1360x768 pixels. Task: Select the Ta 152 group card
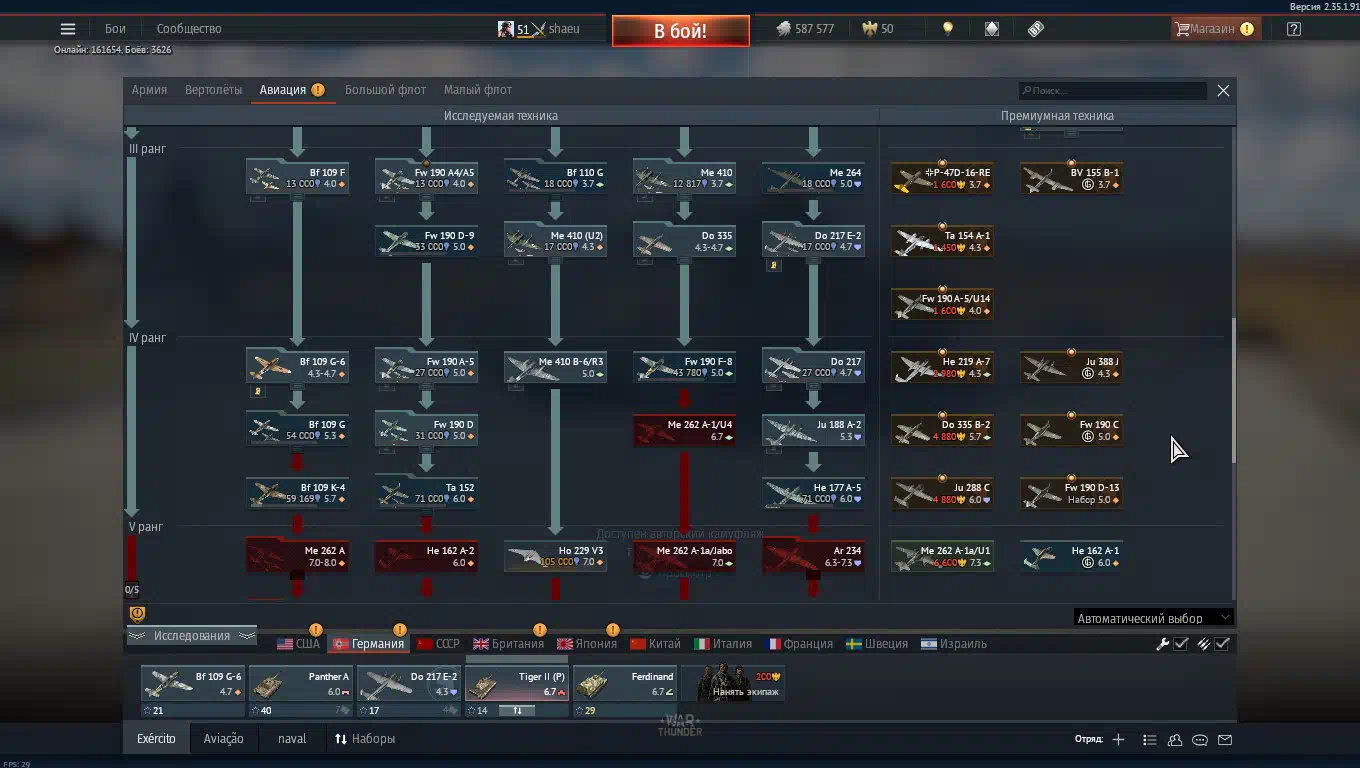pyautogui.click(x=427, y=493)
